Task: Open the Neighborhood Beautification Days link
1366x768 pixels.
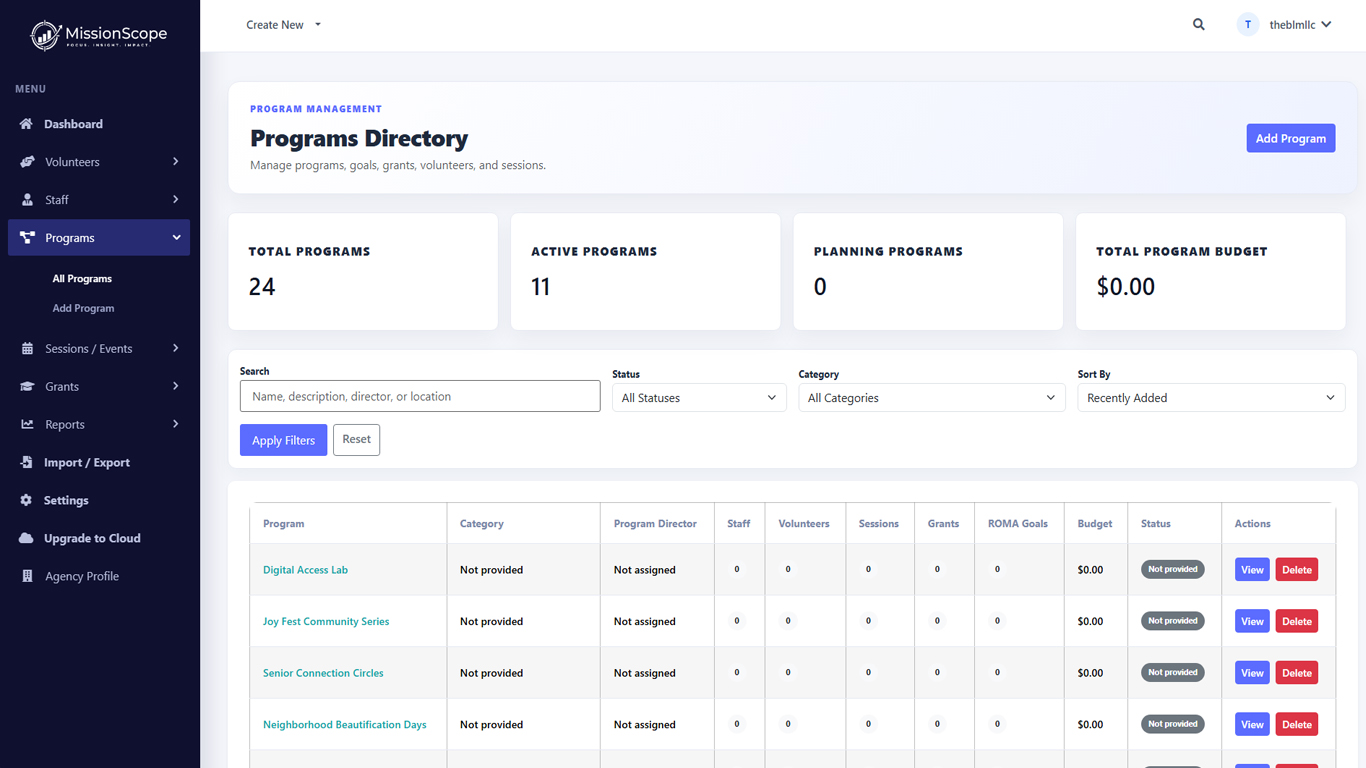Action: (x=344, y=725)
